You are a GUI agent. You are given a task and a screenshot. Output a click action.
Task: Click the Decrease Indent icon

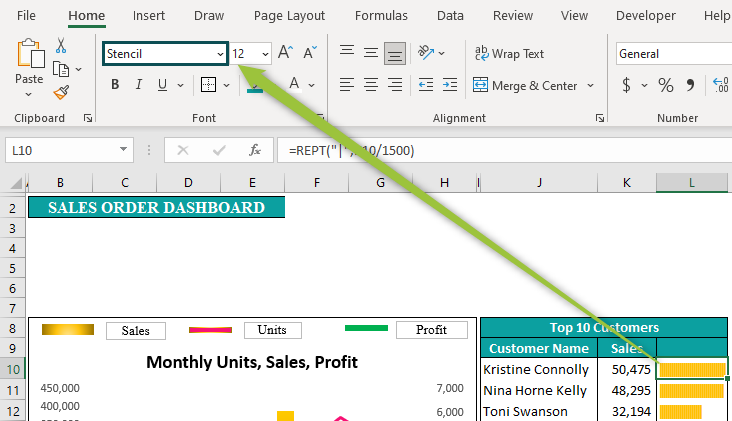[x=426, y=85]
